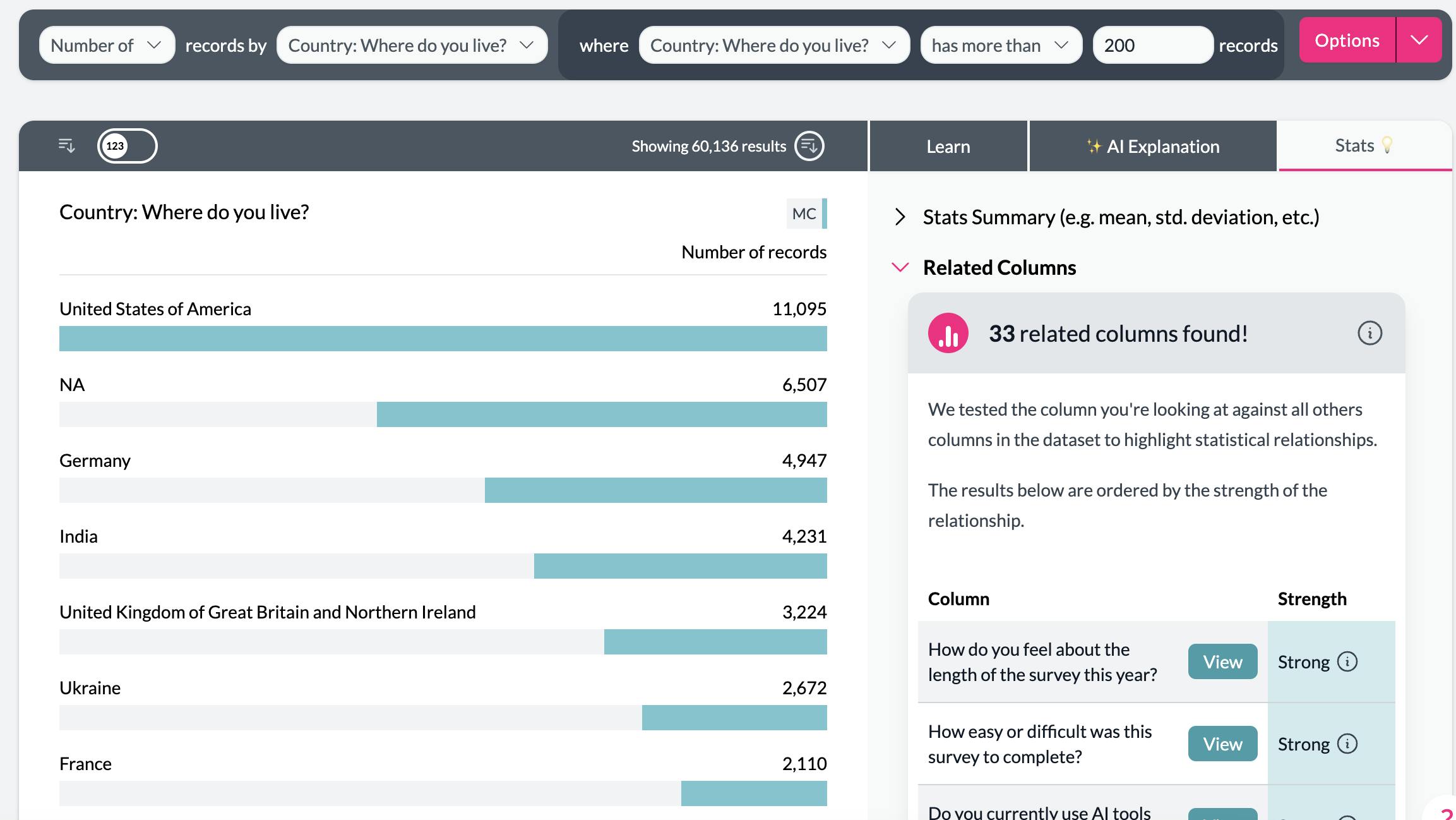Open the 'records by' Country column dropdown

412,45
